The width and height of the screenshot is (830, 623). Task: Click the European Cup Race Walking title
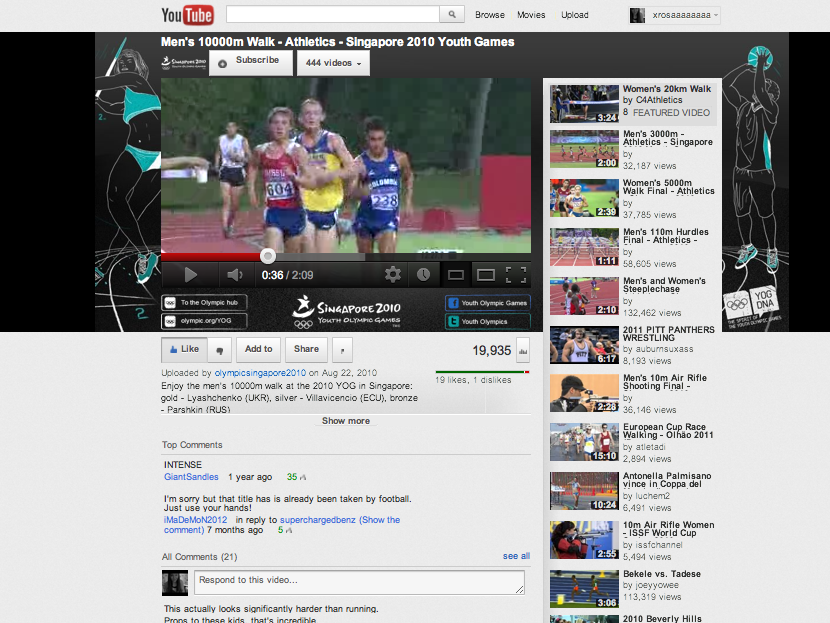pos(668,431)
